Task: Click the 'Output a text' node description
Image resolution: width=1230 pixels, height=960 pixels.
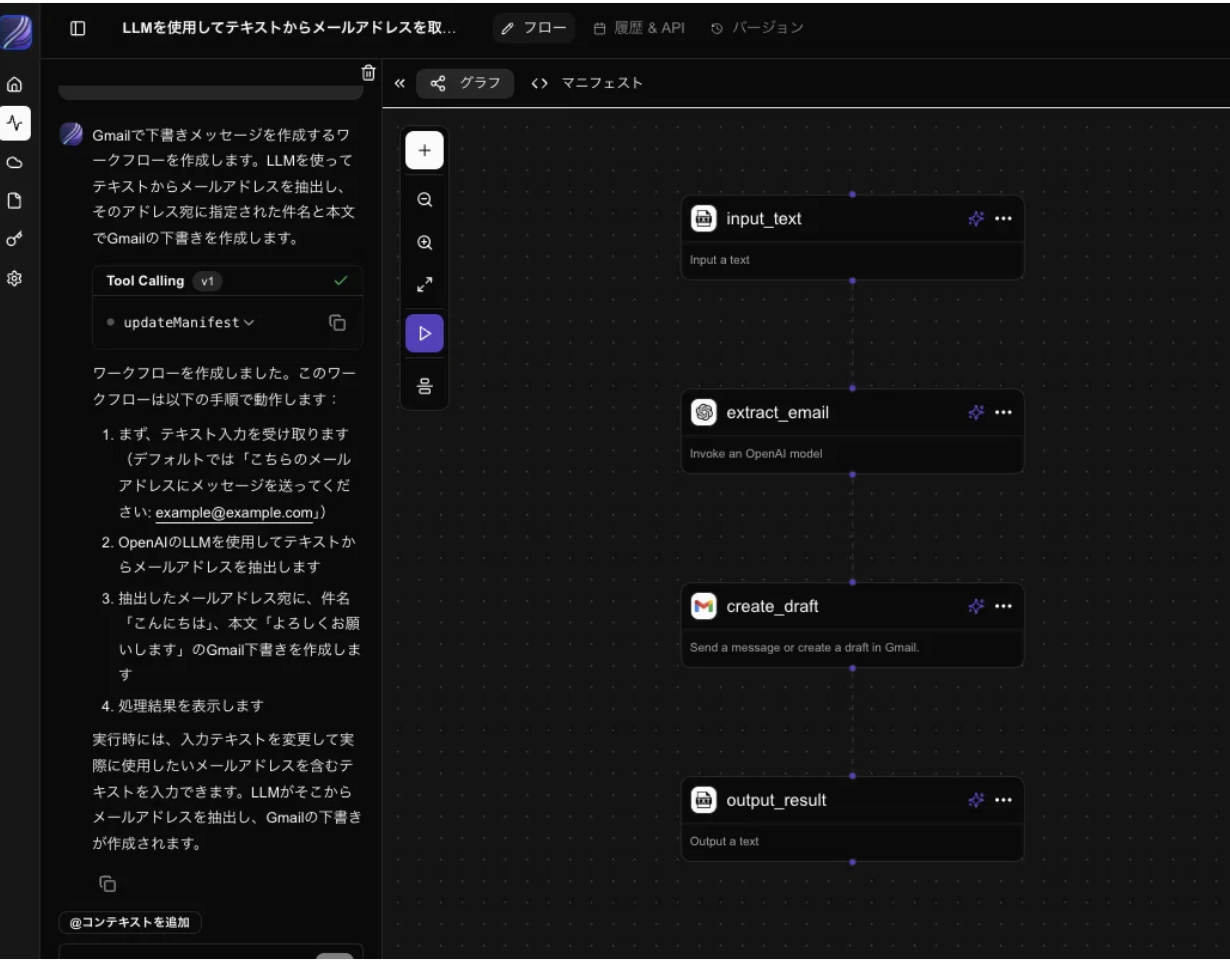Action: [x=724, y=841]
